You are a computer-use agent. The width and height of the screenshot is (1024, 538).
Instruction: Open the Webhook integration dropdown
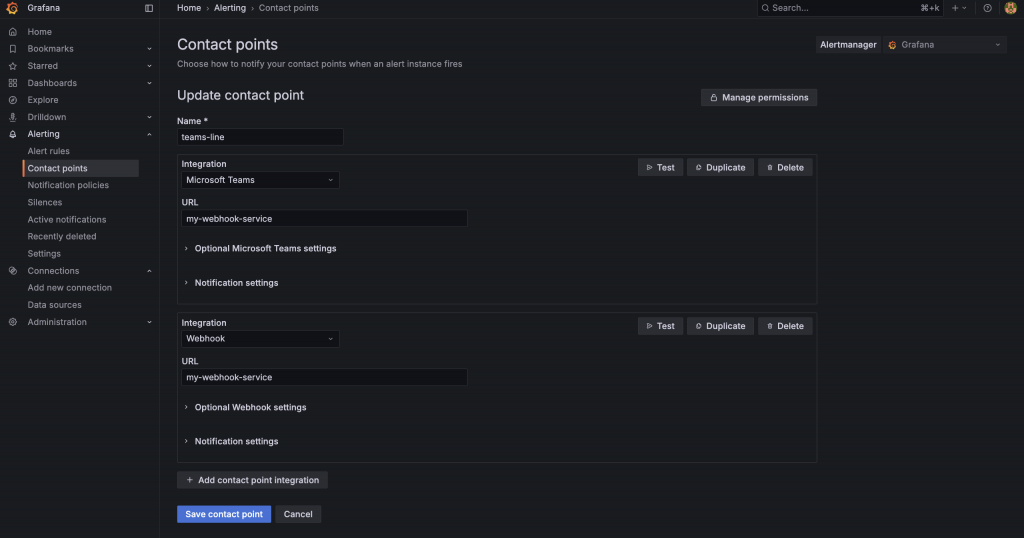click(x=260, y=339)
